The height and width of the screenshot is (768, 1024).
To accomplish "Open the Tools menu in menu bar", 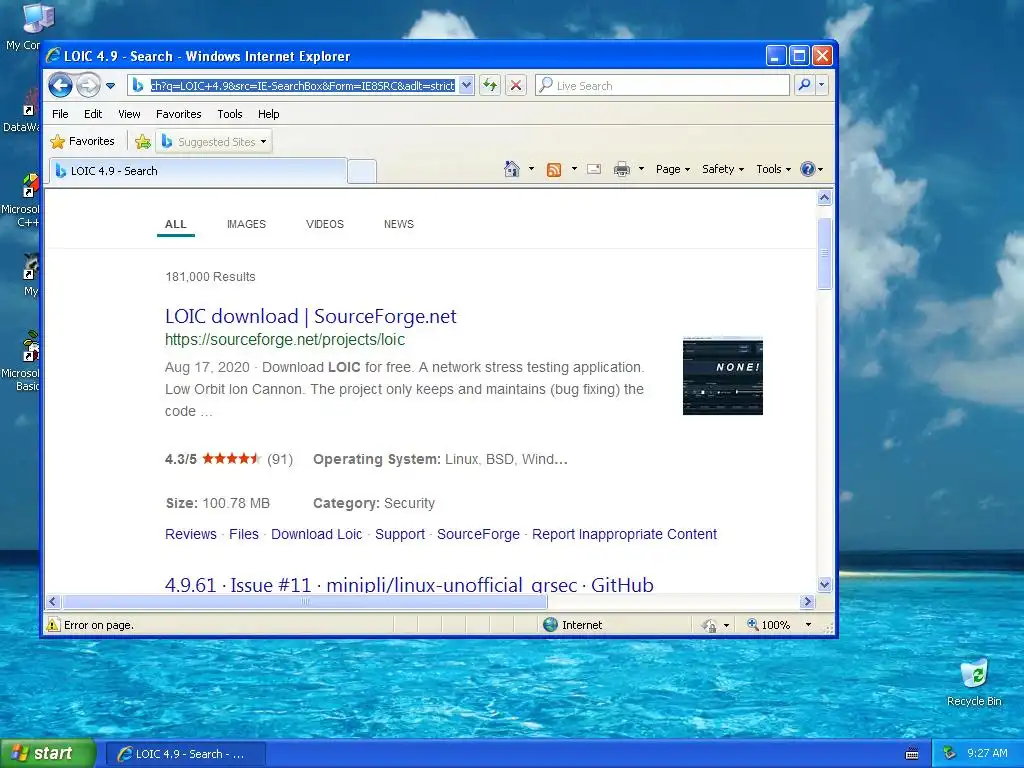I will pyautogui.click(x=230, y=114).
